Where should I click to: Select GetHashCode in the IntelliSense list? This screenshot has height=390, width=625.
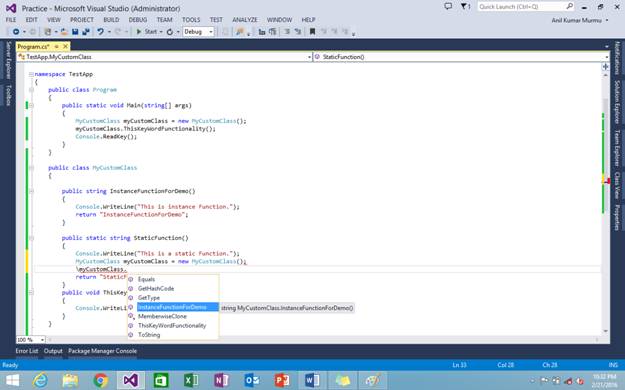click(x=173, y=289)
